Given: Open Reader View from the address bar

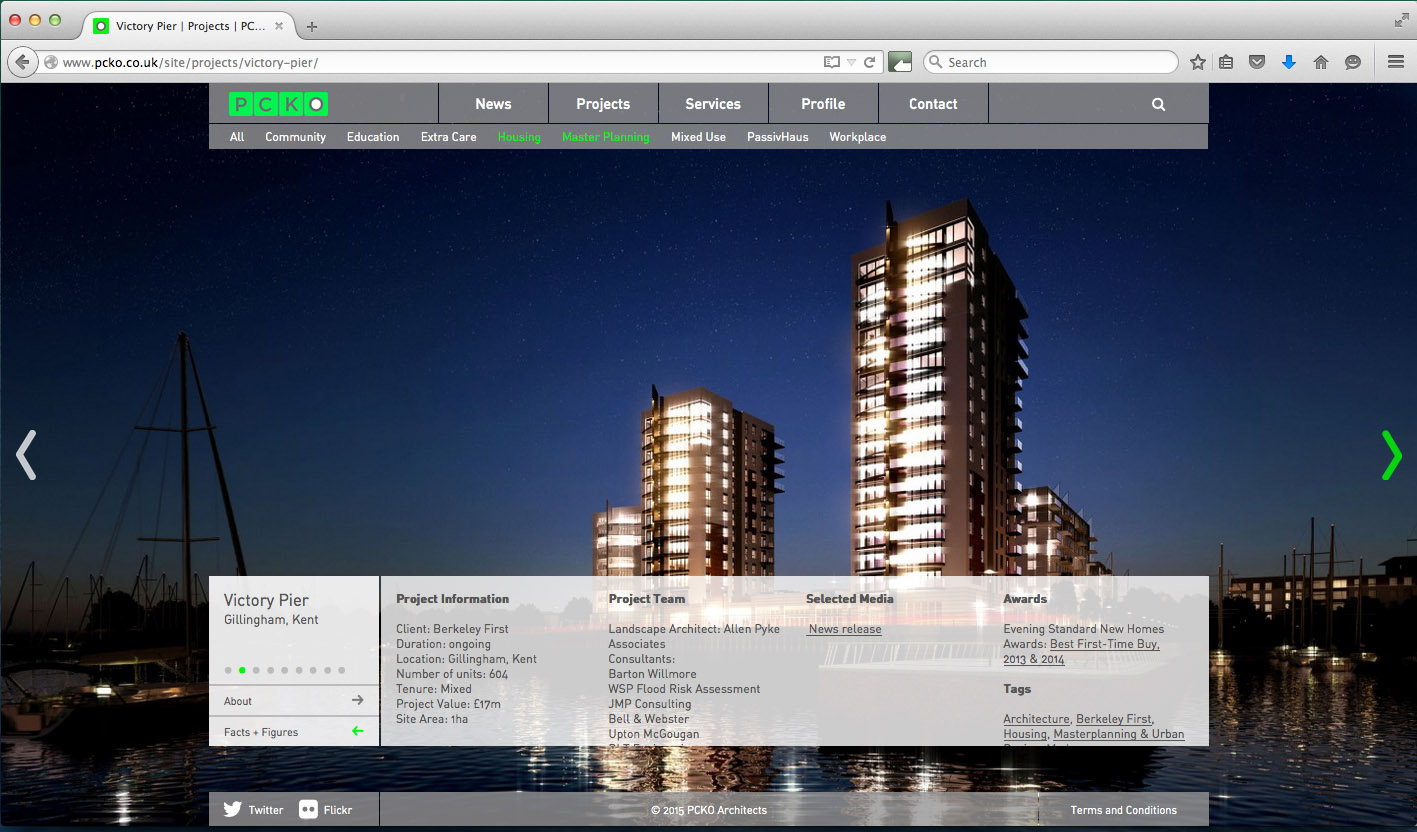Looking at the screenshot, I should (x=832, y=62).
